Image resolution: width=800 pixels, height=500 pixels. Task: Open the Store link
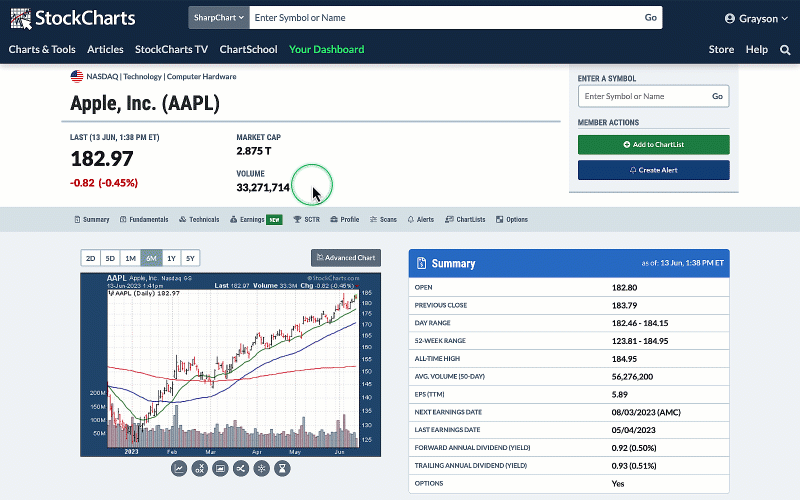[x=721, y=49]
